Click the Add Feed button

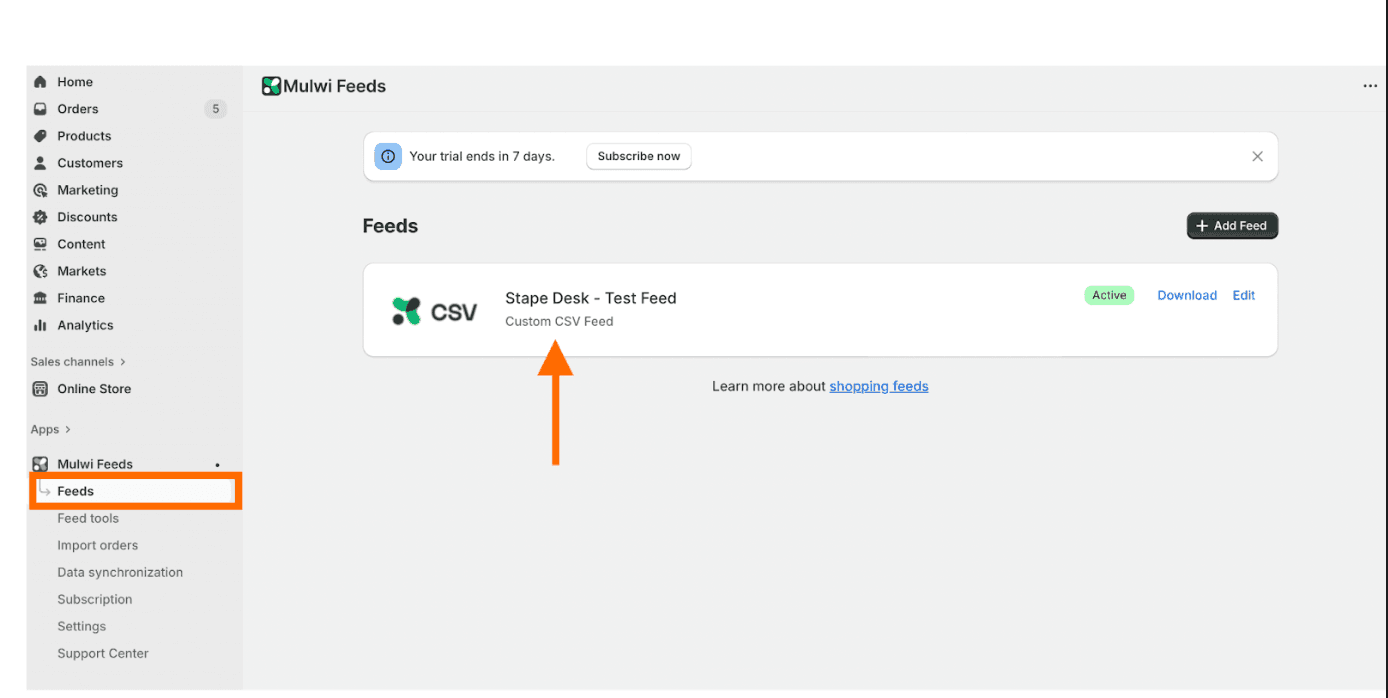point(1231,225)
